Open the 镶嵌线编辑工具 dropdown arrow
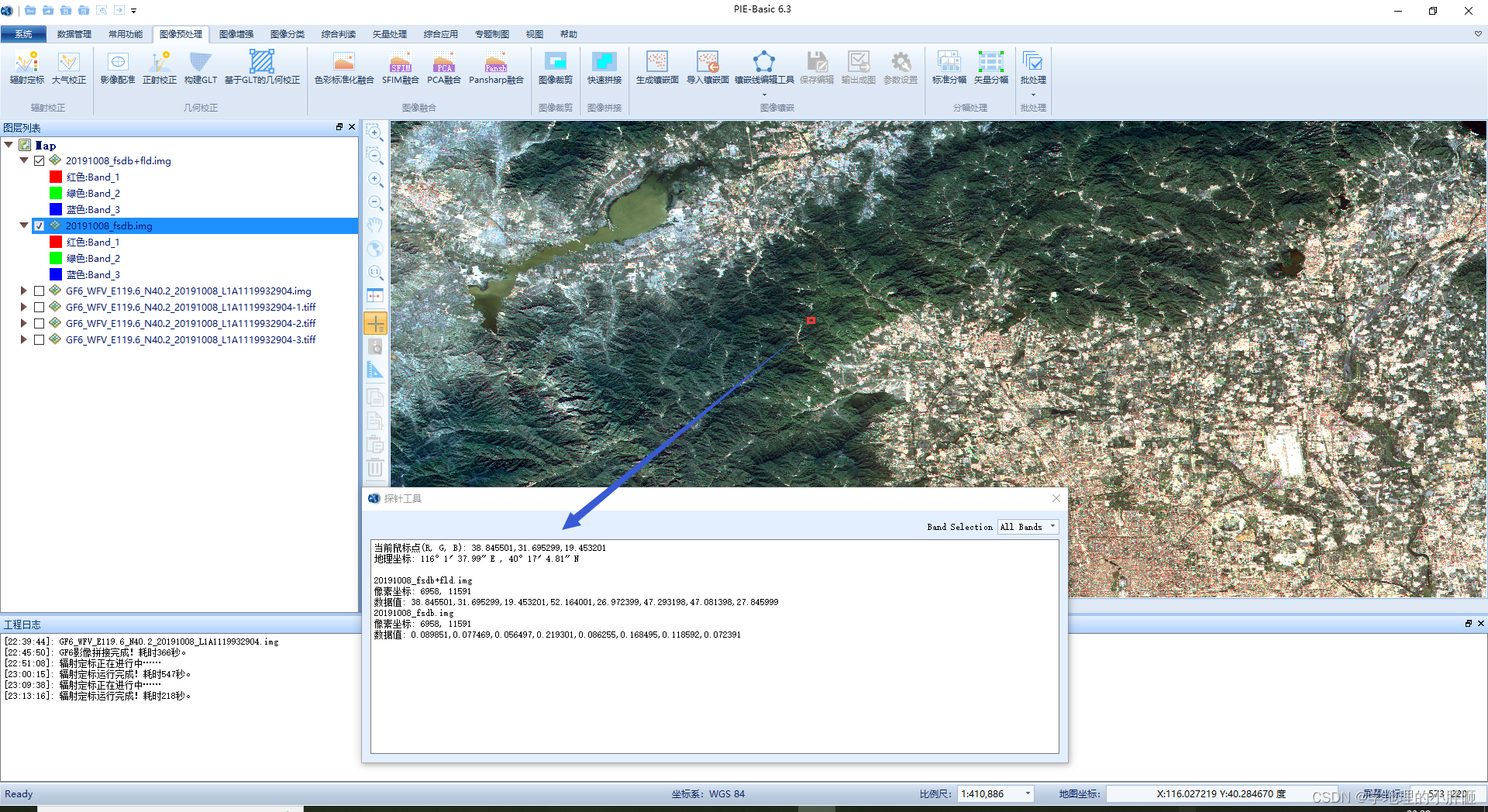1488x812 pixels. click(764, 95)
